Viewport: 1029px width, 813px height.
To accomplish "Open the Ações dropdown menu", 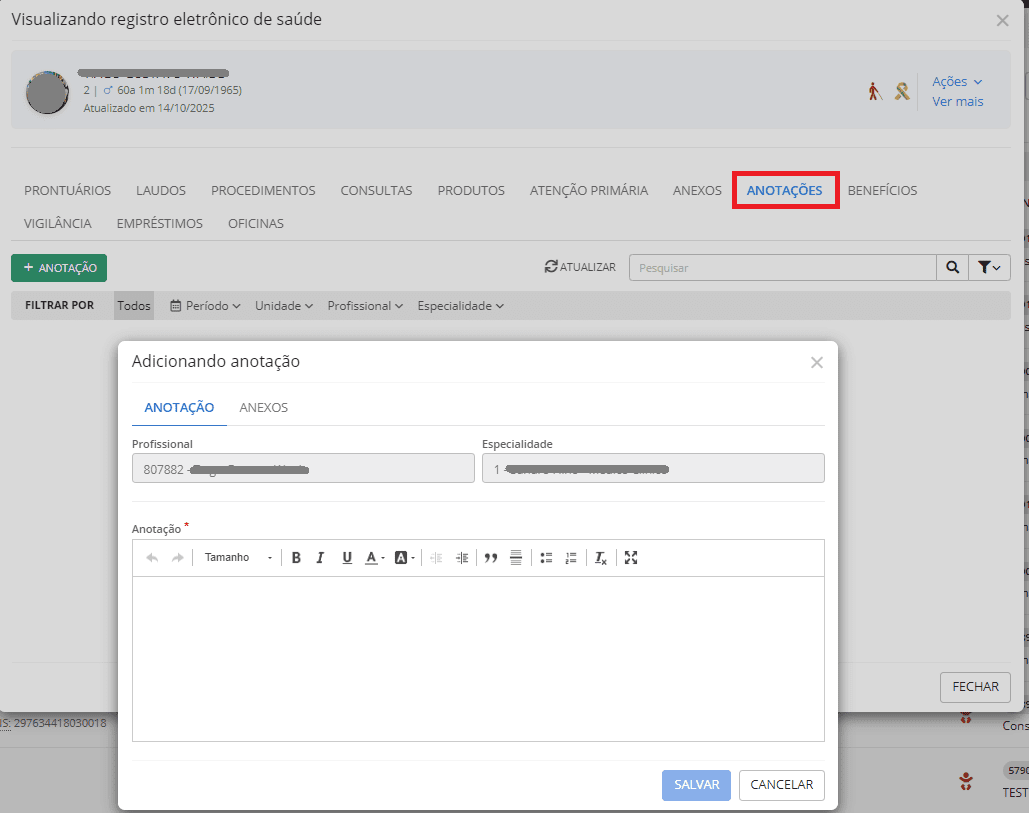I will point(957,82).
